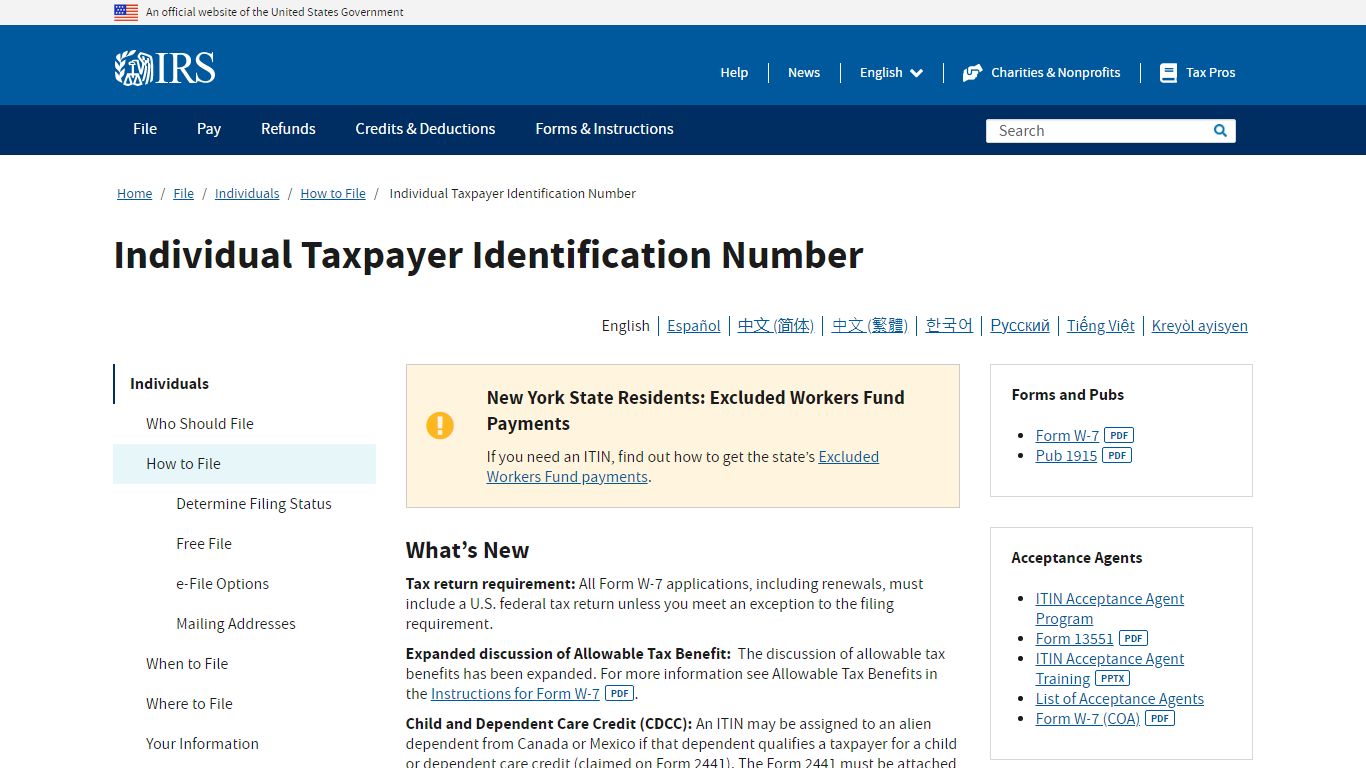Click the yellow exclamation alert icon
The height and width of the screenshot is (768, 1366).
tap(440, 425)
